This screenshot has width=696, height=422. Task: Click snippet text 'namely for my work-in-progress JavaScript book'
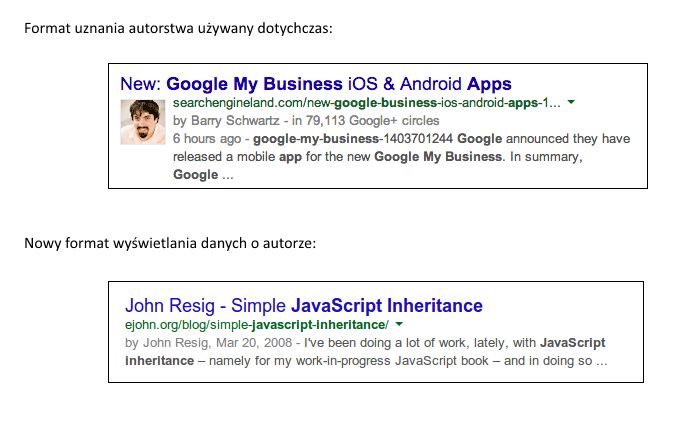pos(348,361)
